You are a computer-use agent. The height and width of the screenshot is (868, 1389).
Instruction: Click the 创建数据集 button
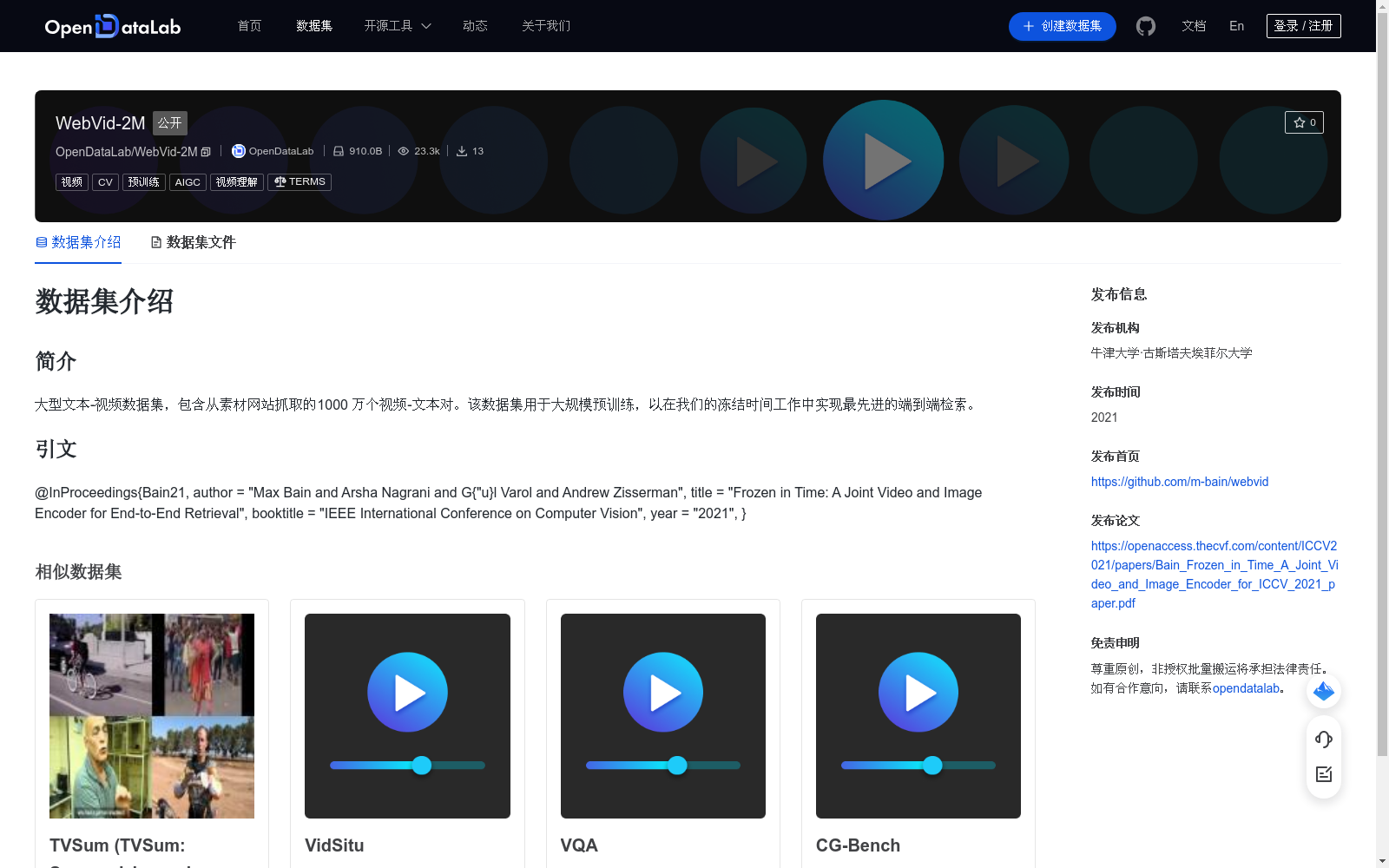pyautogui.click(x=1062, y=26)
